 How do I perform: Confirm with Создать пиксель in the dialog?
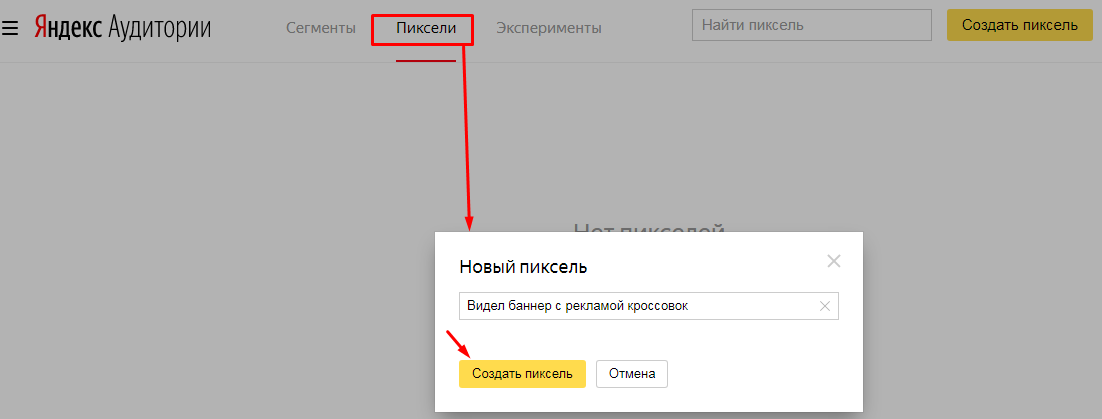(x=522, y=373)
